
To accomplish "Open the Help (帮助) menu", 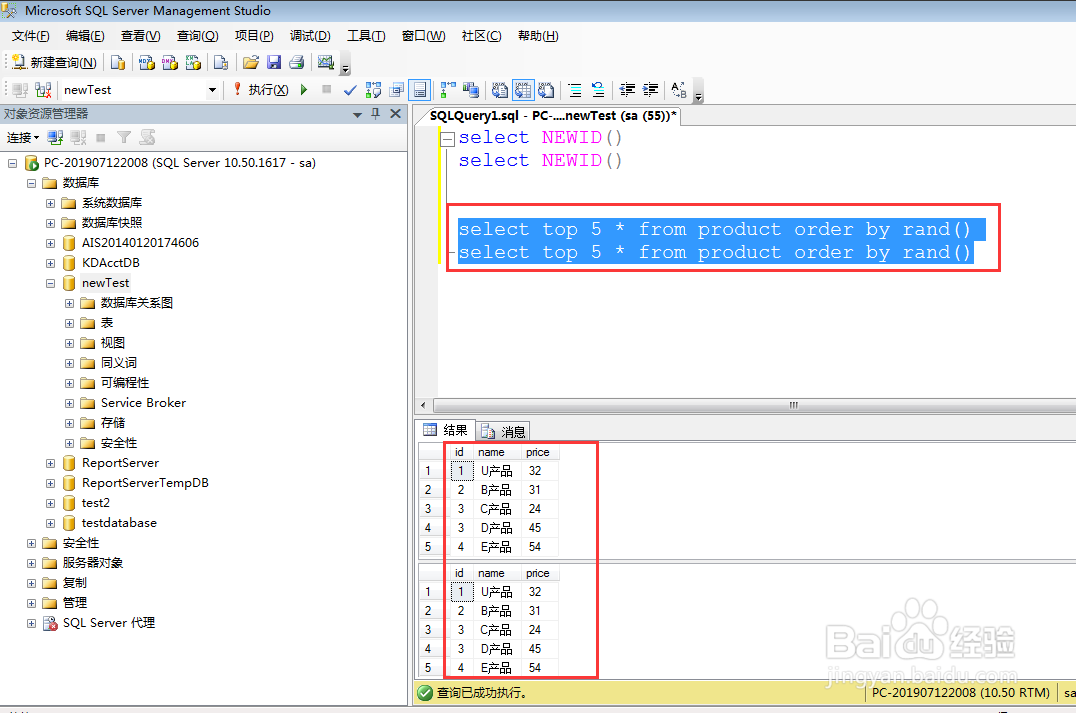I will 538,36.
